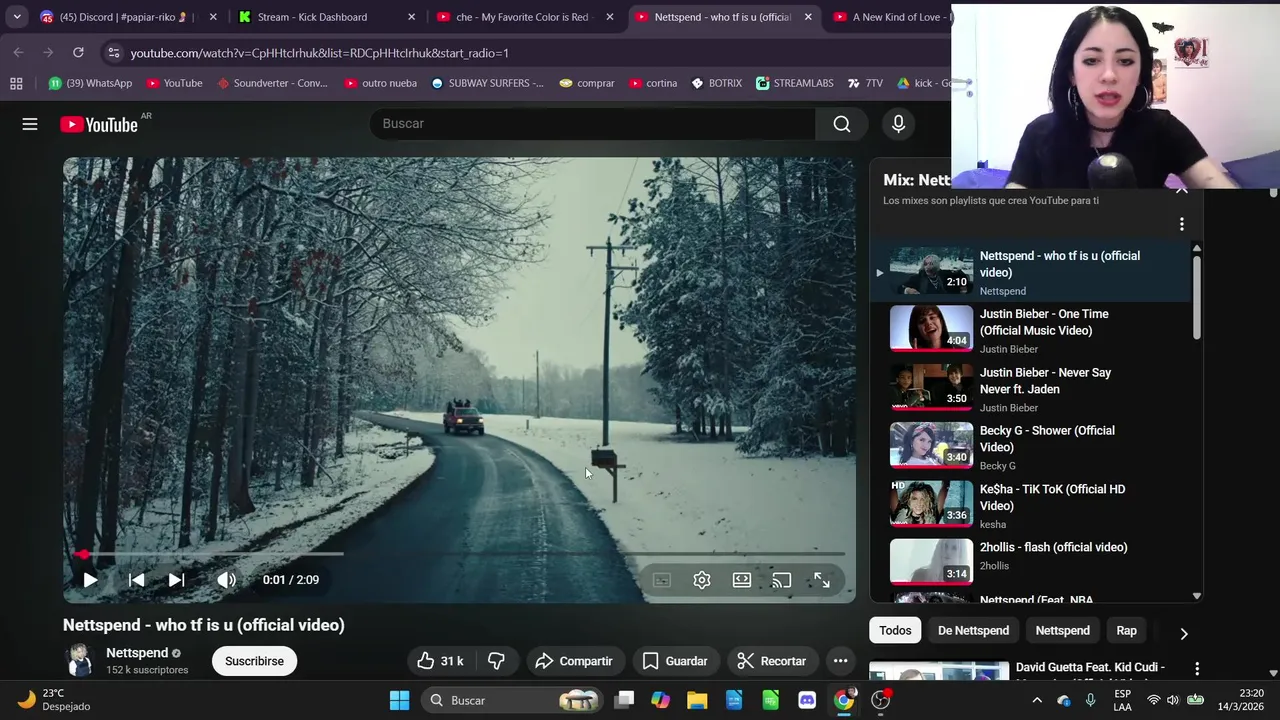View site information icon in address bar
The image size is (1280, 720).
coord(113,53)
